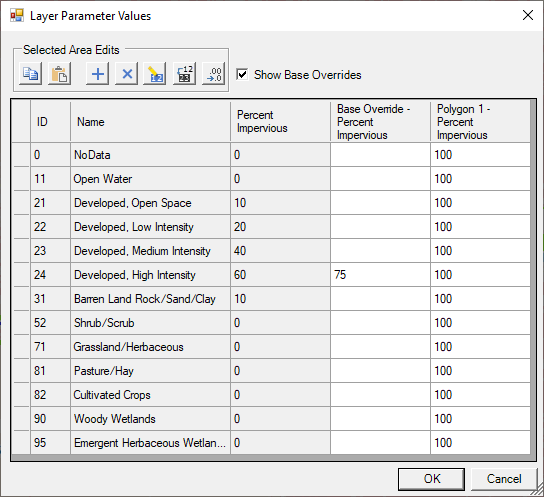The height and width of the screenshot is (497, 544).
Task: Click the Copy selected cells icon
Action: 31,74
